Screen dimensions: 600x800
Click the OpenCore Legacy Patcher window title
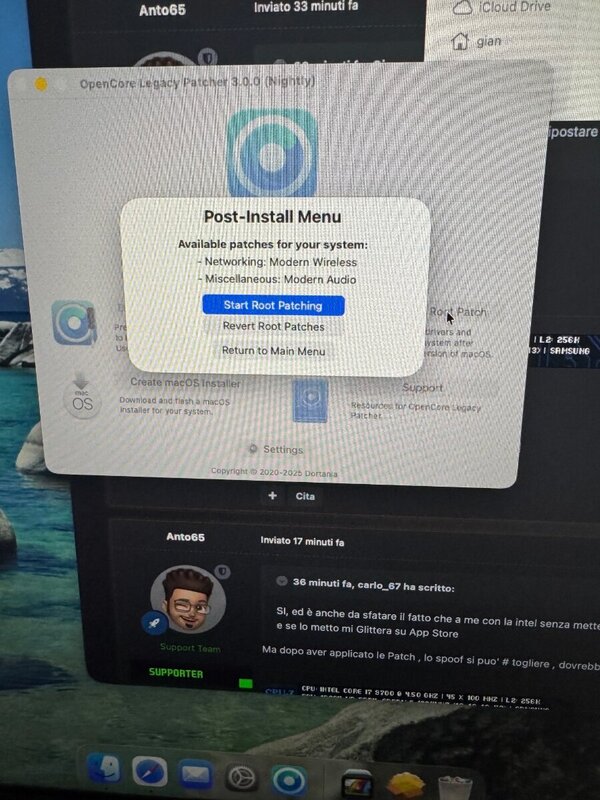[197, 82]
